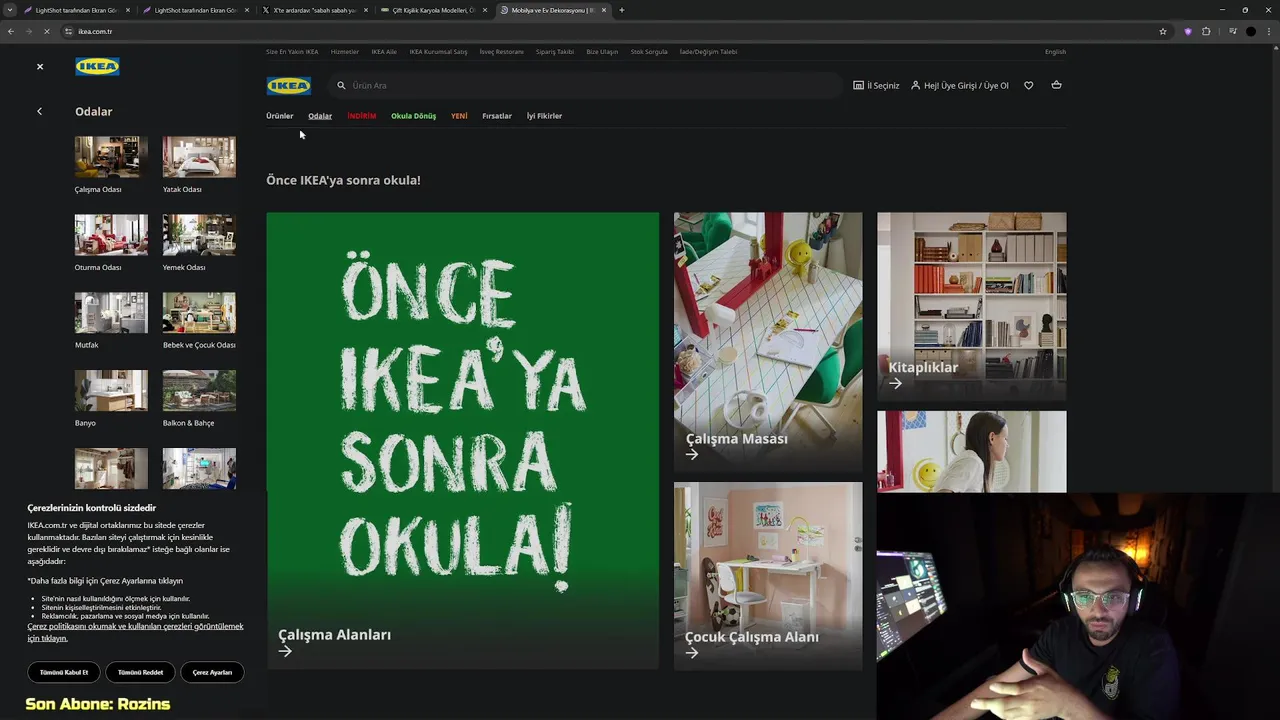Open the browser extensions puzzle icon
This screenshot has width=1280, height=720.
tap(1206, 31)
